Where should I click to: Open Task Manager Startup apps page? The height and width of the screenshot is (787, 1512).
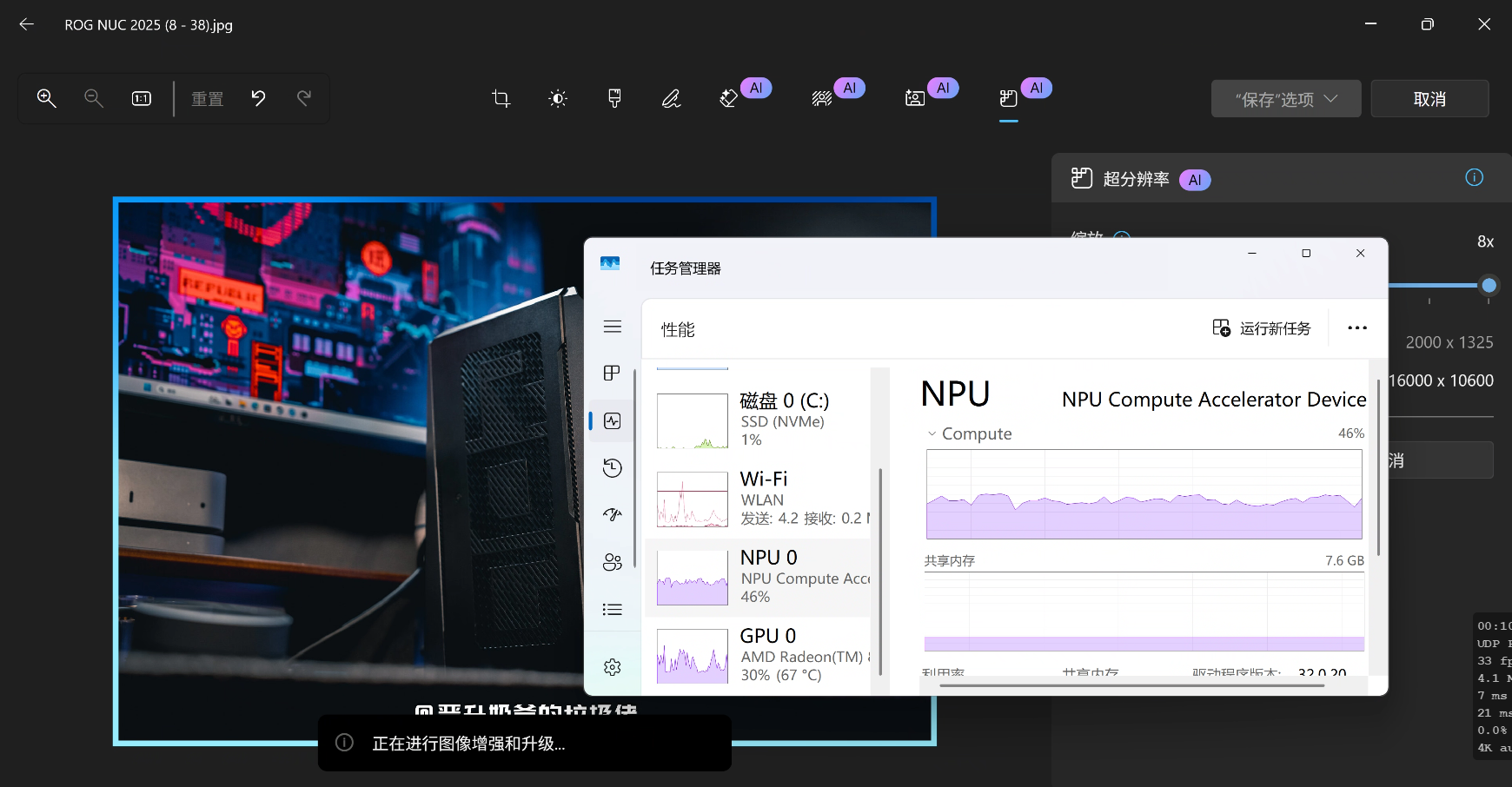click(613, 514)
